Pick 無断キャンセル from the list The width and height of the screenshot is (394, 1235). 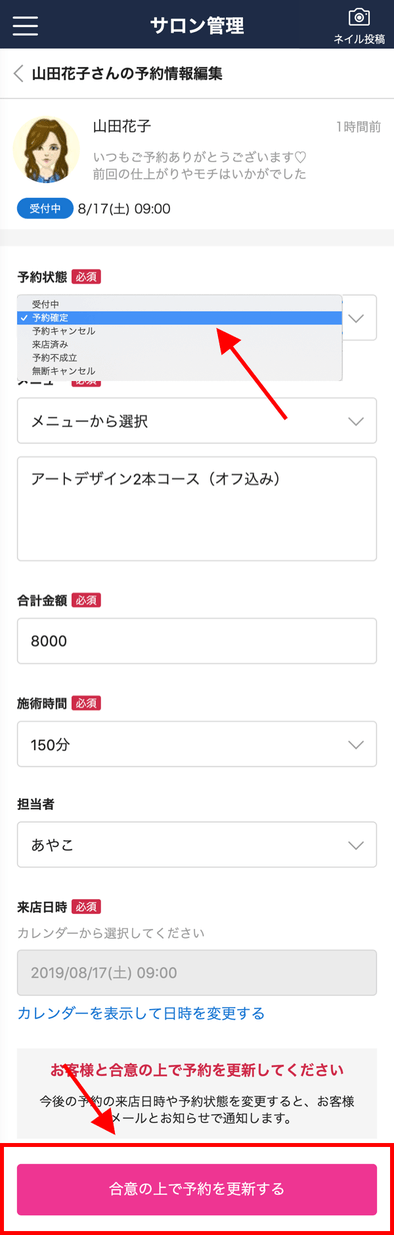(x=180, y=371)
